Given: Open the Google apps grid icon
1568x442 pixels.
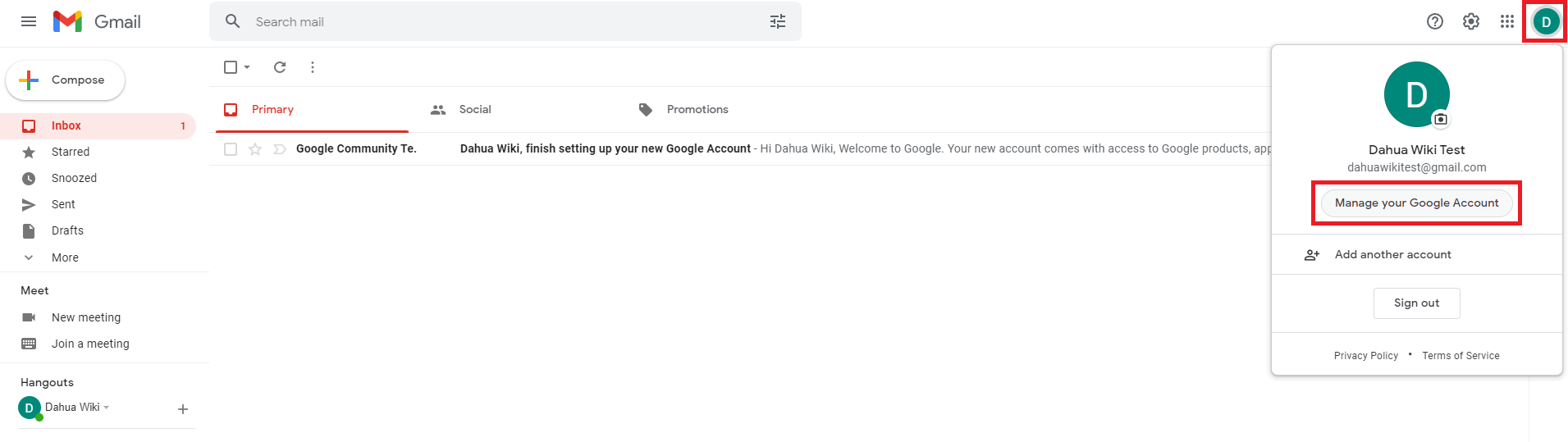Looking at the screenshot, I should click(1507, 21).
